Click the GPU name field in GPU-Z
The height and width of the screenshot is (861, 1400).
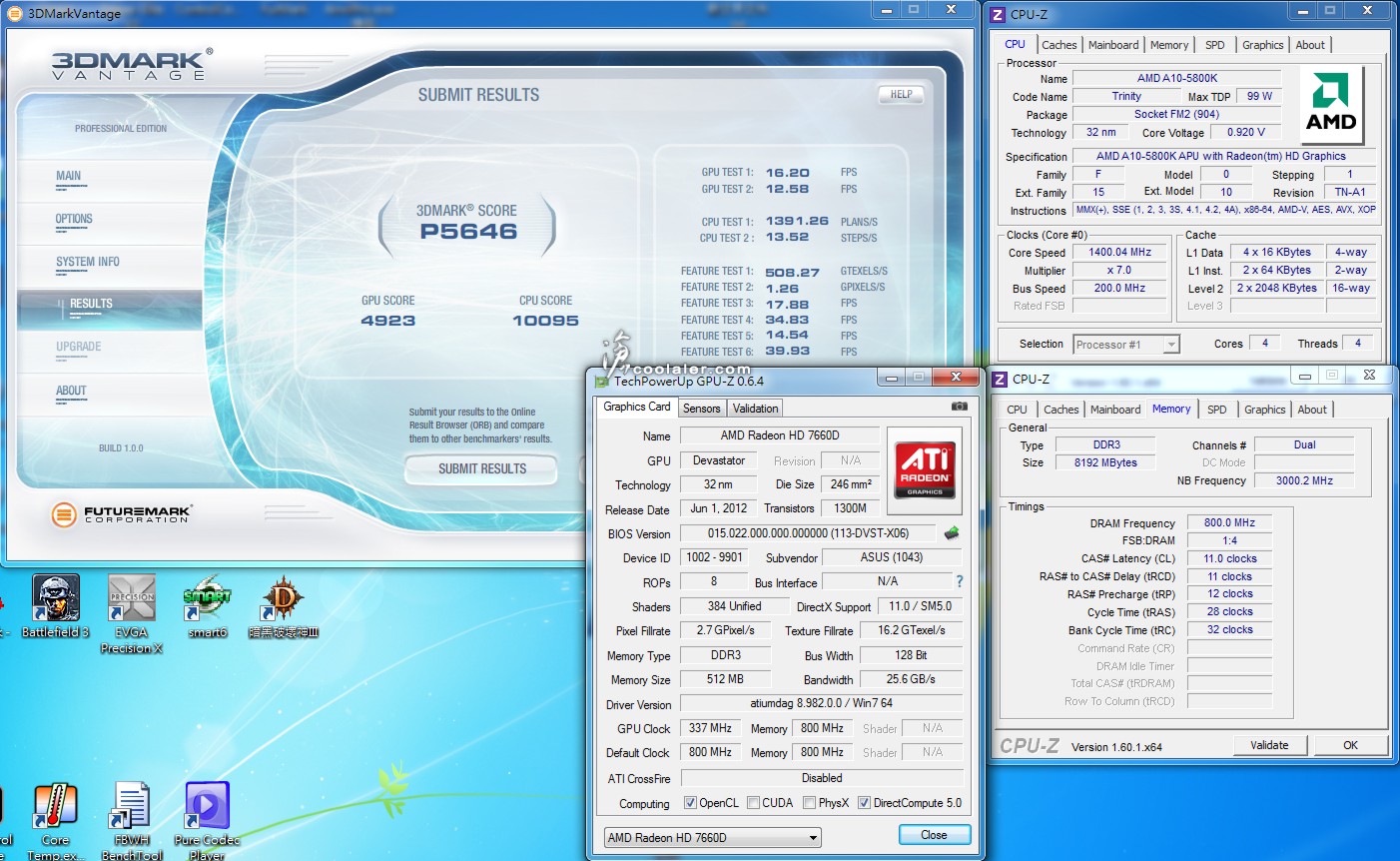pos(780,435)
